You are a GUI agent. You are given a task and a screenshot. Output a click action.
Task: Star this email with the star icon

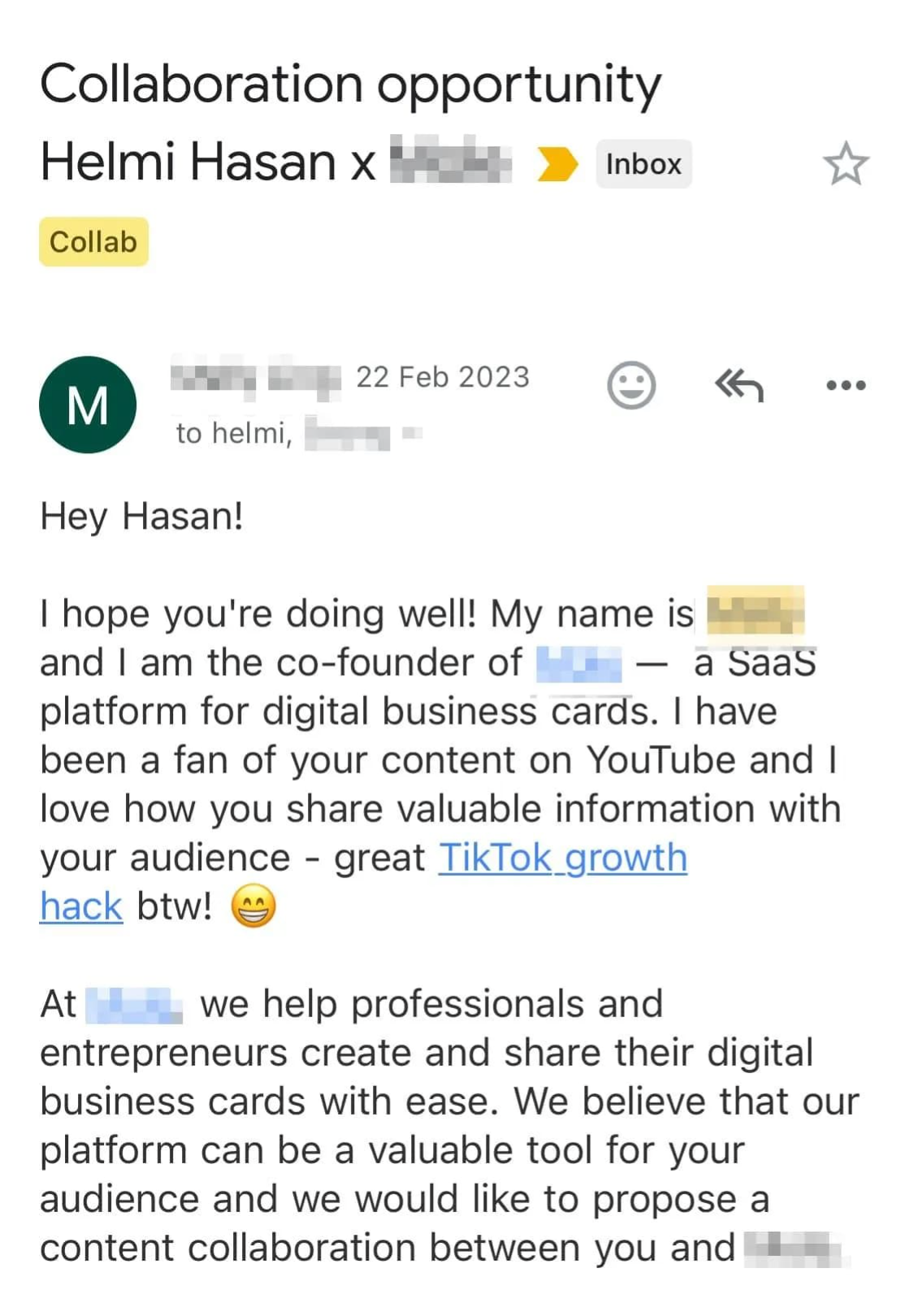click(x=845, y=163)
